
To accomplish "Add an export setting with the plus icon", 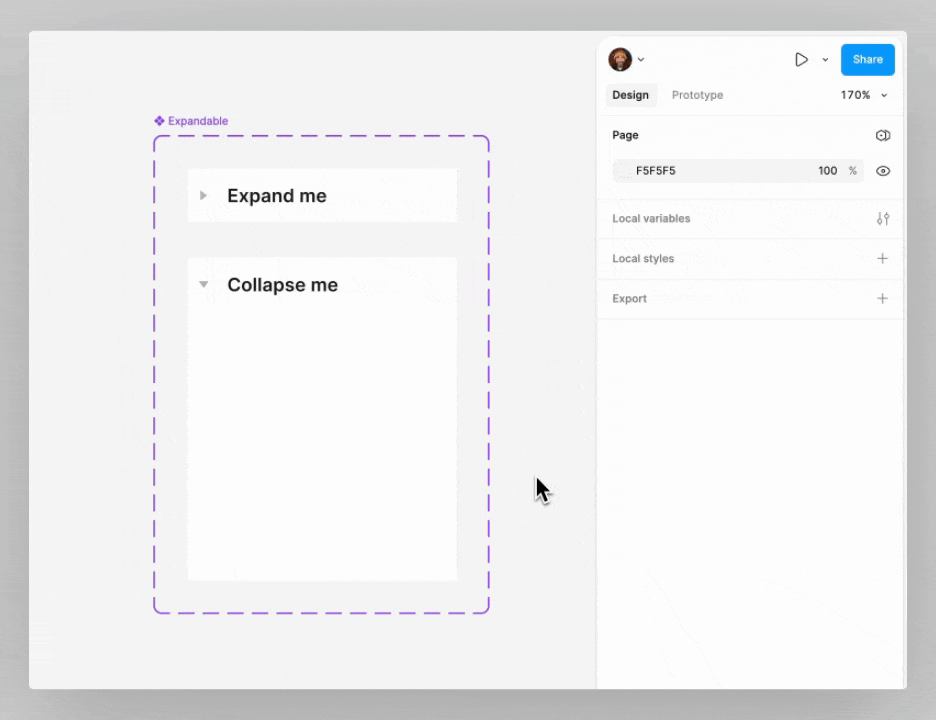I will [x=882, y=299].
